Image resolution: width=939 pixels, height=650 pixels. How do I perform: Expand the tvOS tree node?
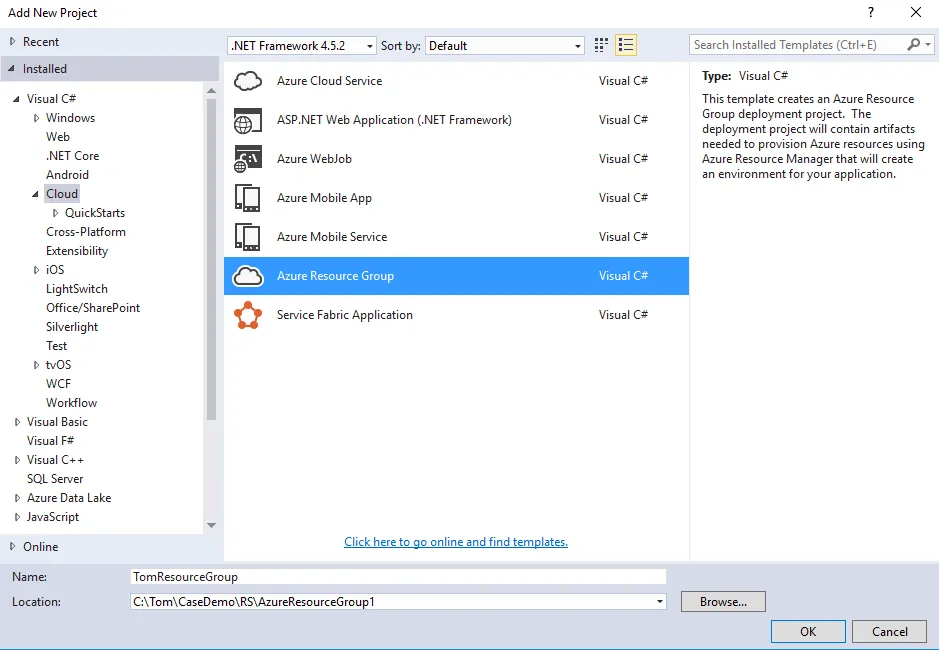(37, 365)
